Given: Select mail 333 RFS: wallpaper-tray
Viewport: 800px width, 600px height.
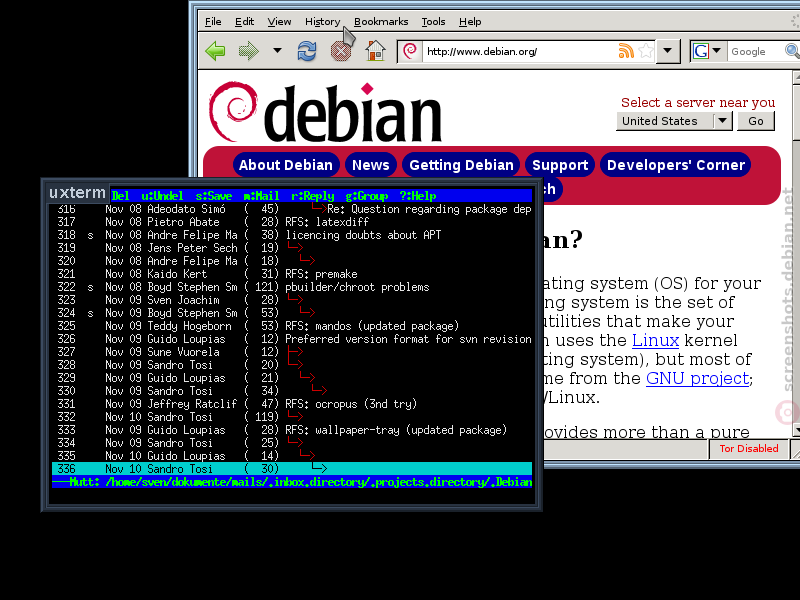Looking at the screenshot, I should (292, 430).
